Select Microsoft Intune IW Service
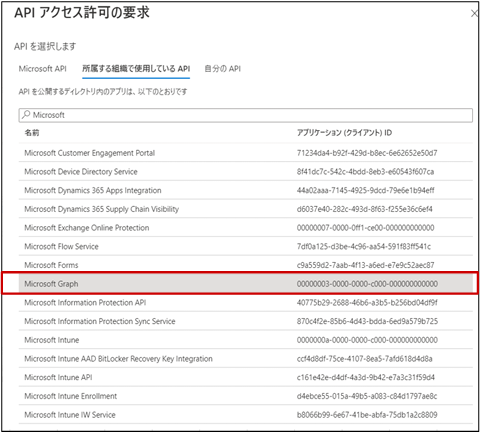The image size is (480, 433). coord(246,415)
